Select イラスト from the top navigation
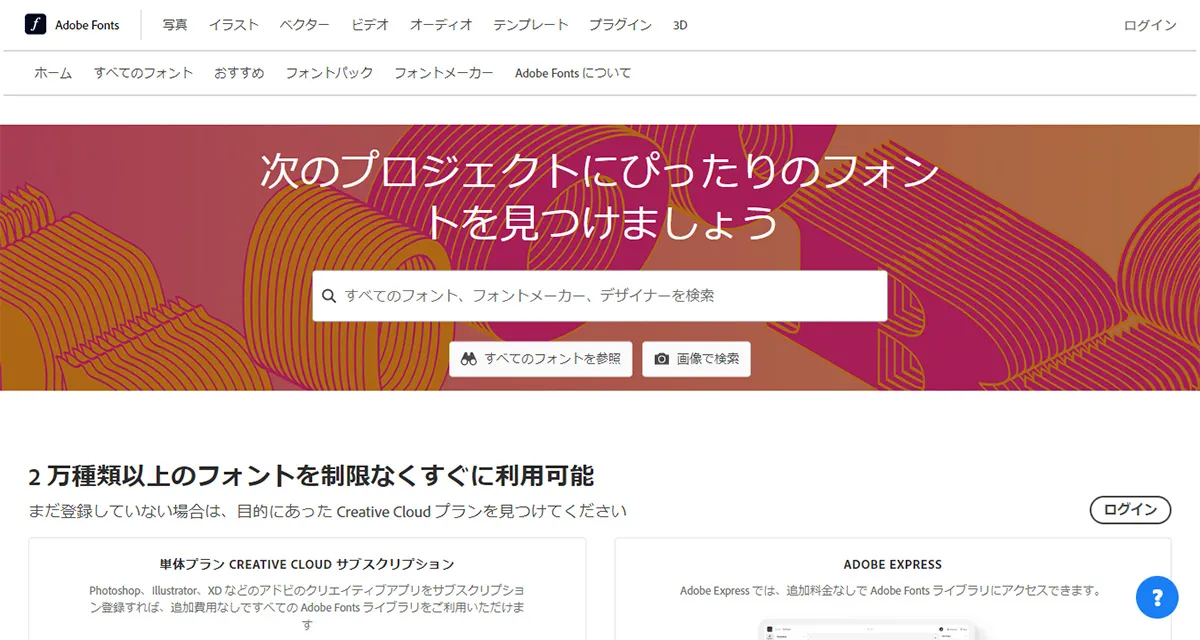The width and height of the screenshot is (1200, 640). click(233, 24)
